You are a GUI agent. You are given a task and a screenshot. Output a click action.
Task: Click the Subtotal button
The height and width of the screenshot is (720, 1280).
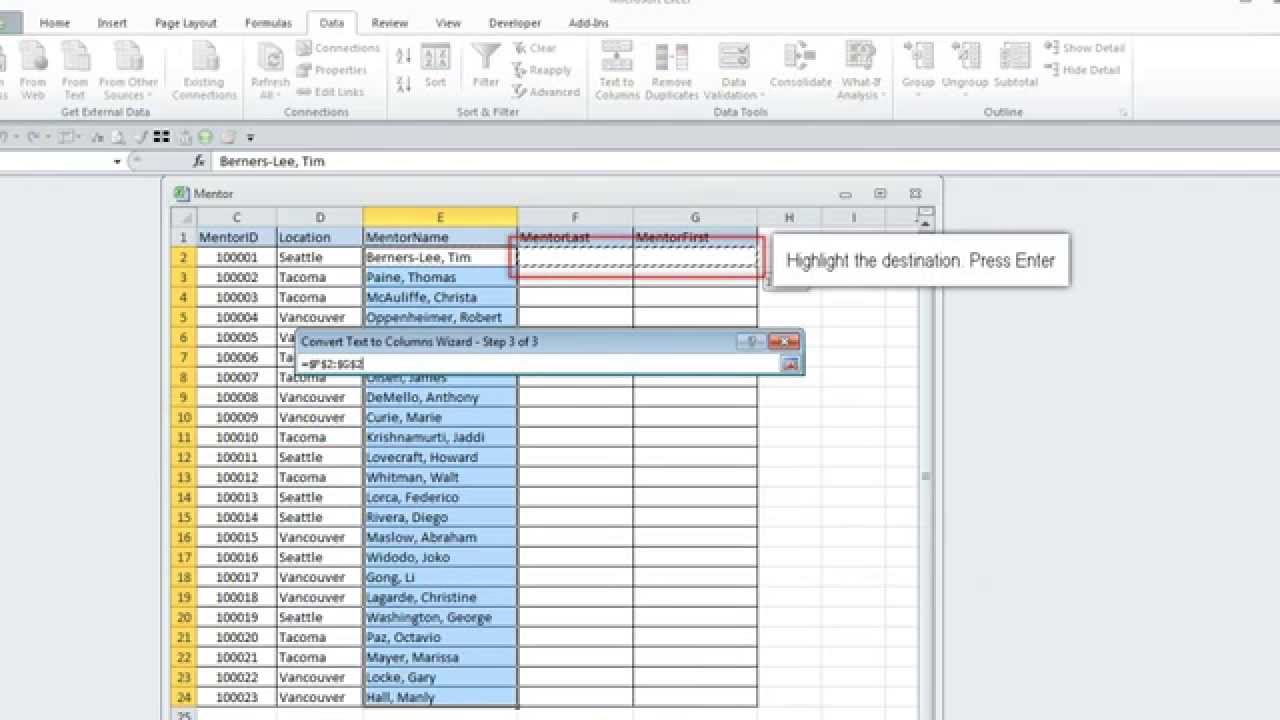pyautogui.click(x=1015, y=66)
